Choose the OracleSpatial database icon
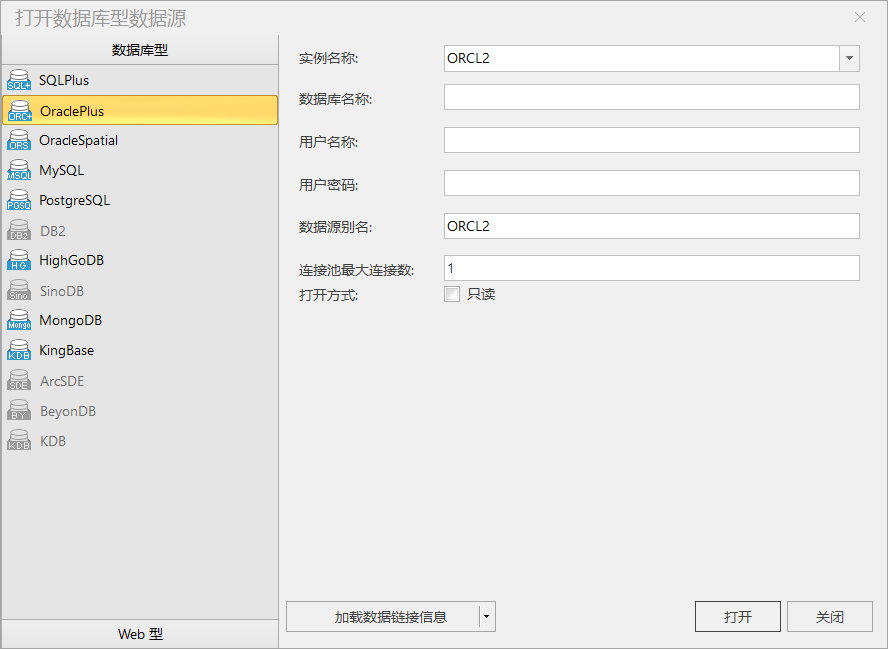The width and height of the screenshot is (888, 649). pos(19,140)
